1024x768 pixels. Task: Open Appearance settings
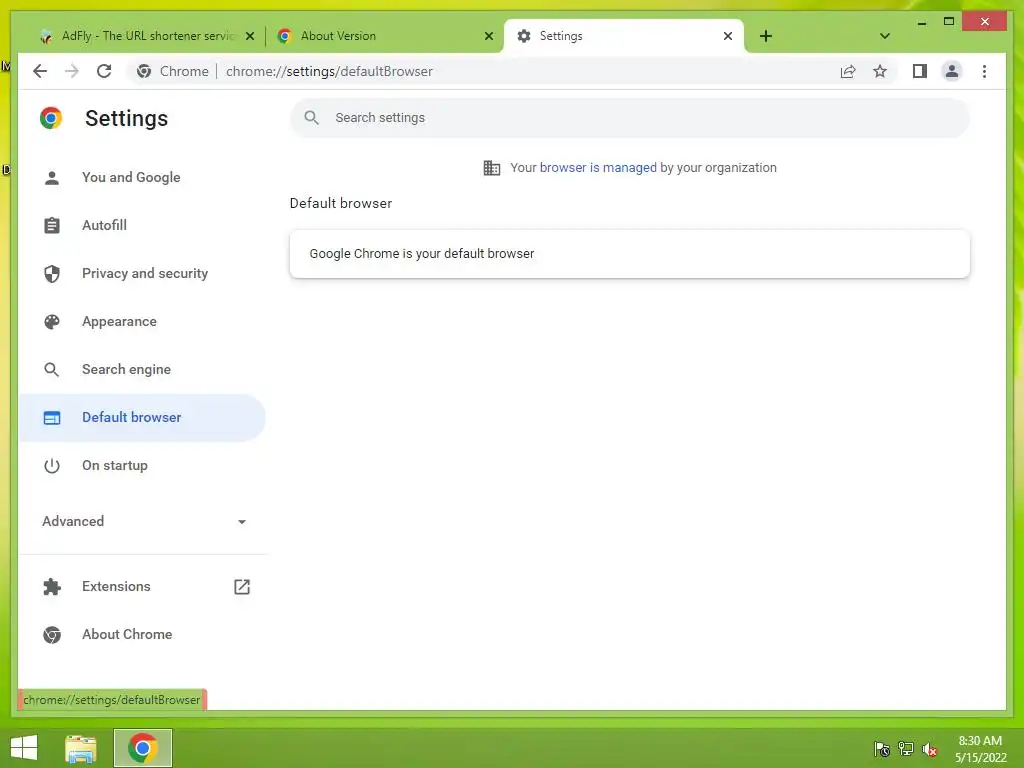coord(142,321)
